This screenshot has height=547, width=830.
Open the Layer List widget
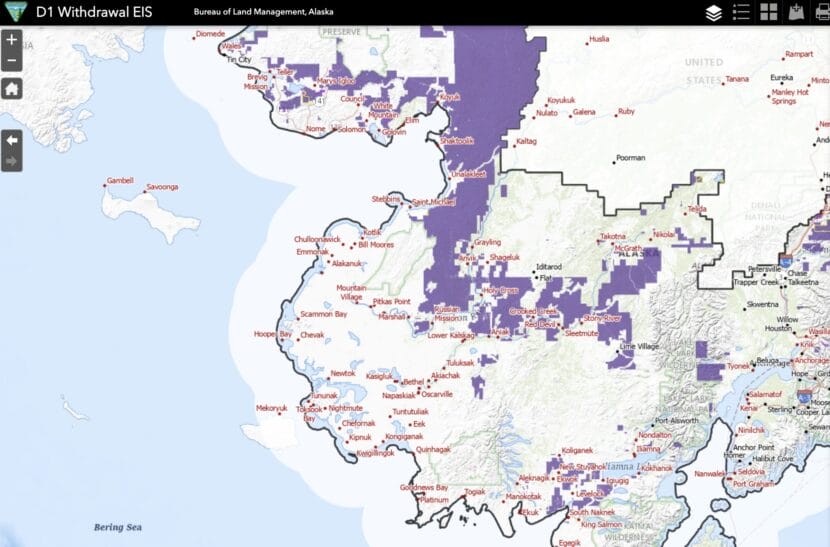(x=713, y=13)
